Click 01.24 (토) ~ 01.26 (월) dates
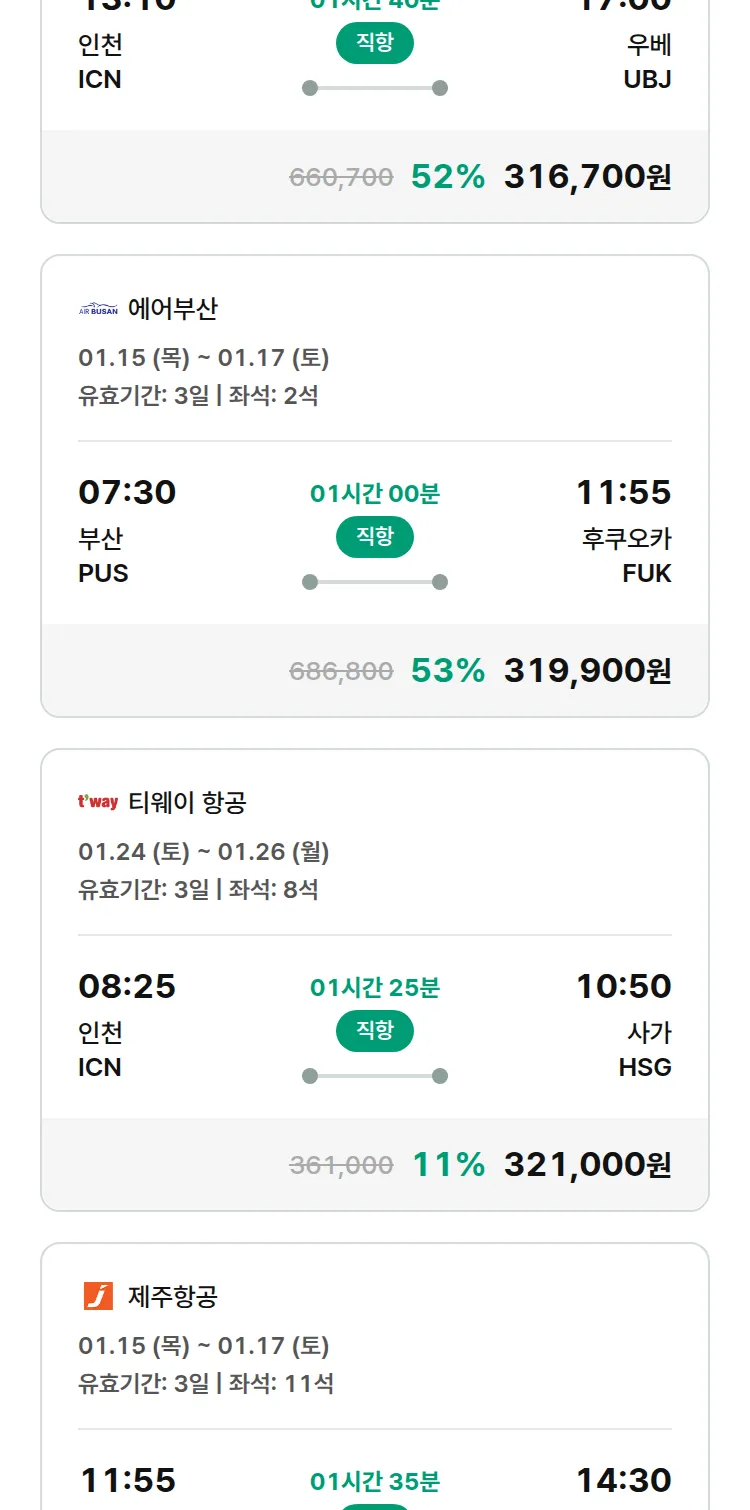Viewport: 750px width, 1510px height. 204,851
